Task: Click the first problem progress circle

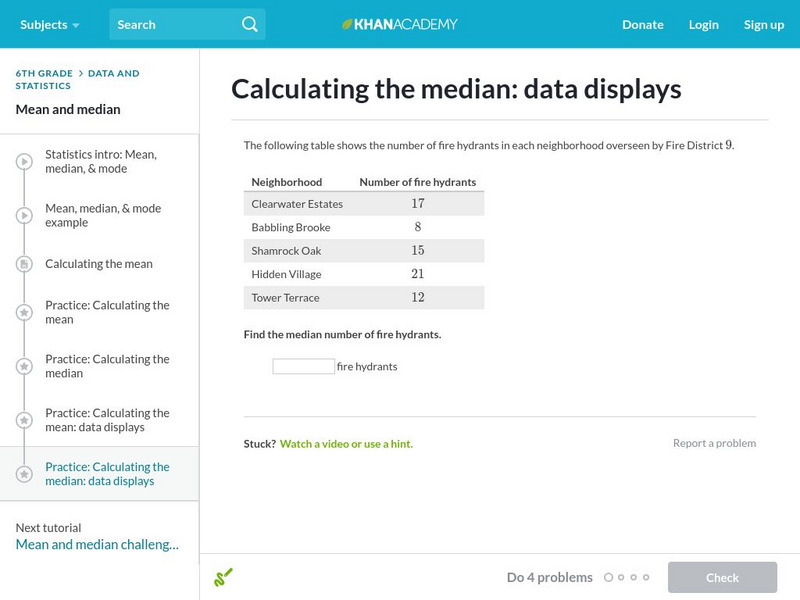Action: click(x=608, y=577)
